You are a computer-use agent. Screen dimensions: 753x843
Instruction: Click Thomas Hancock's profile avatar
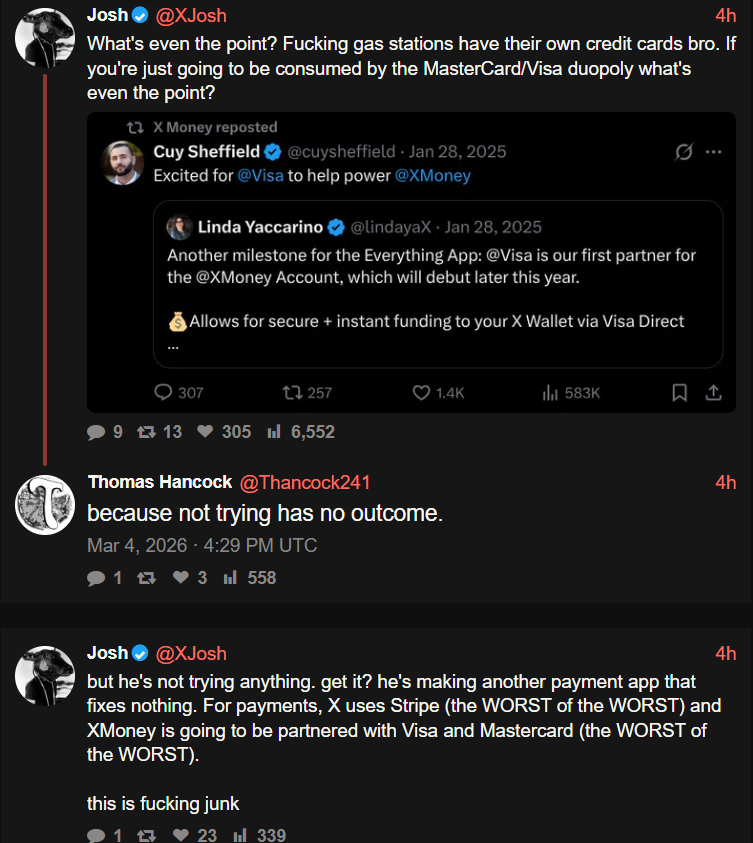tap(45, 504)
